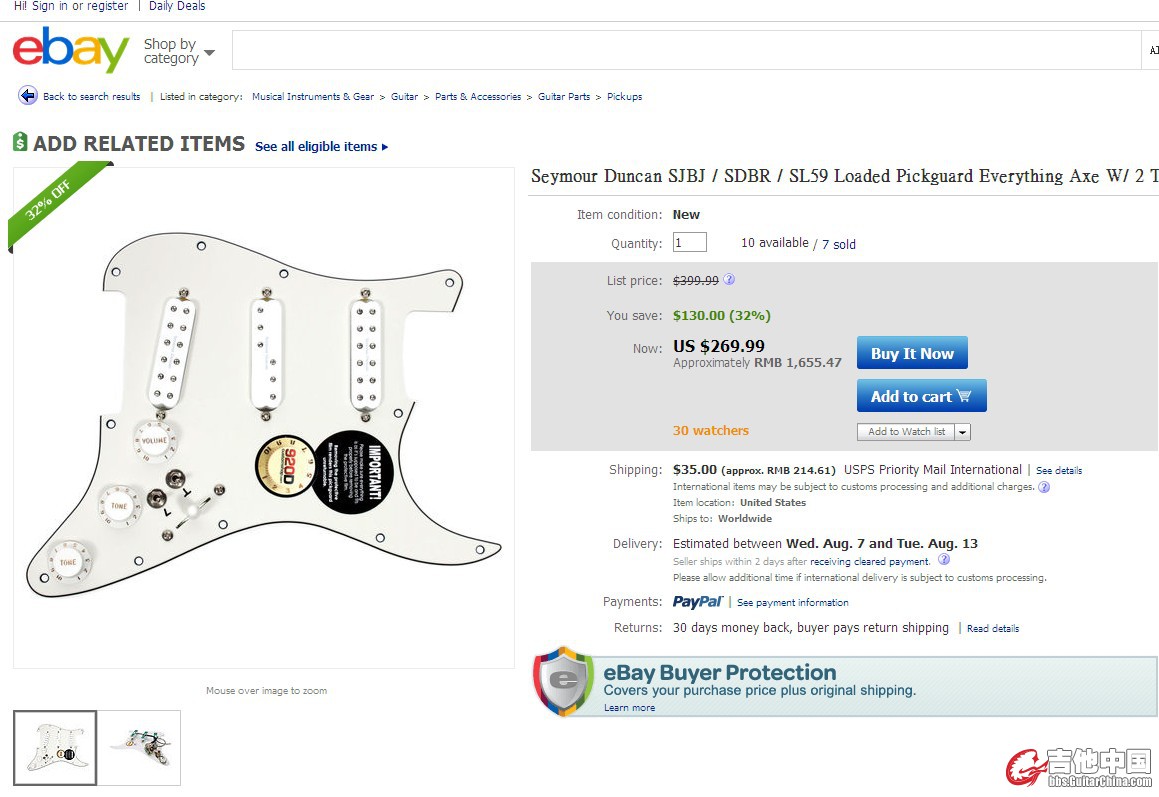Click the cleared payment help icon
Viewport: 1159px width, 797px height.
(944, 561)
